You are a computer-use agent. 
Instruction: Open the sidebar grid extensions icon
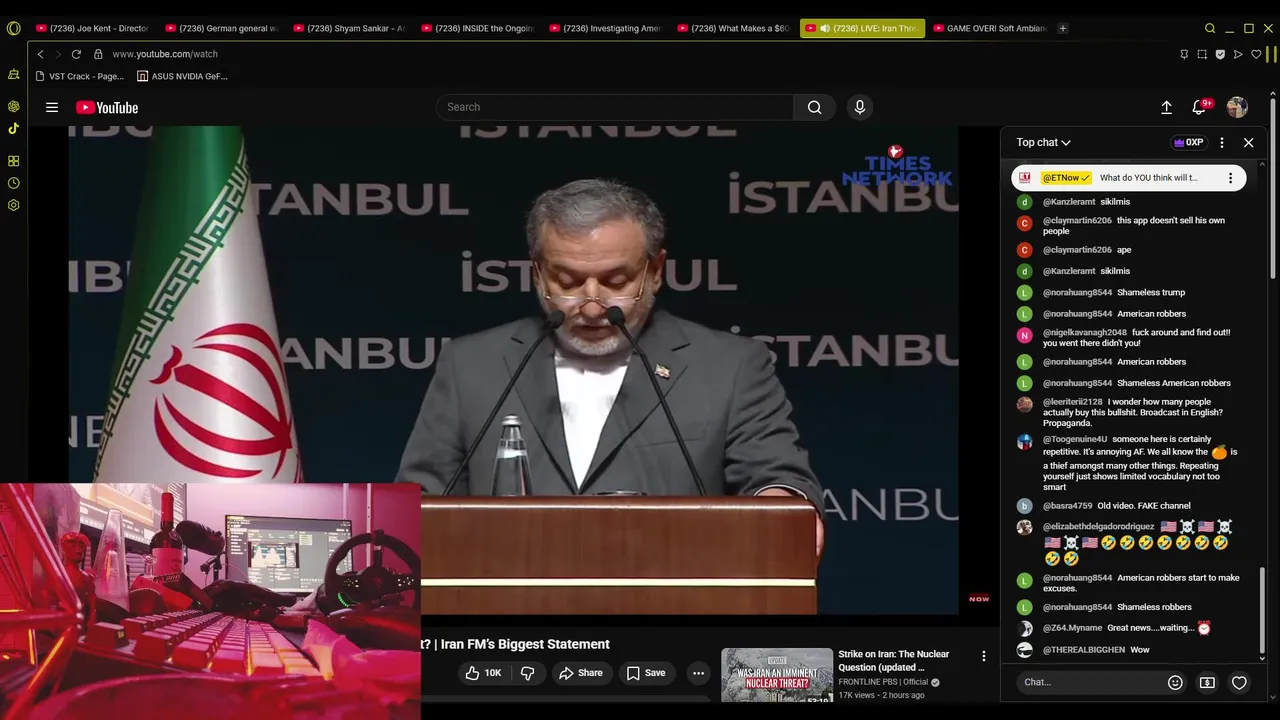click(x=13, y=161)
